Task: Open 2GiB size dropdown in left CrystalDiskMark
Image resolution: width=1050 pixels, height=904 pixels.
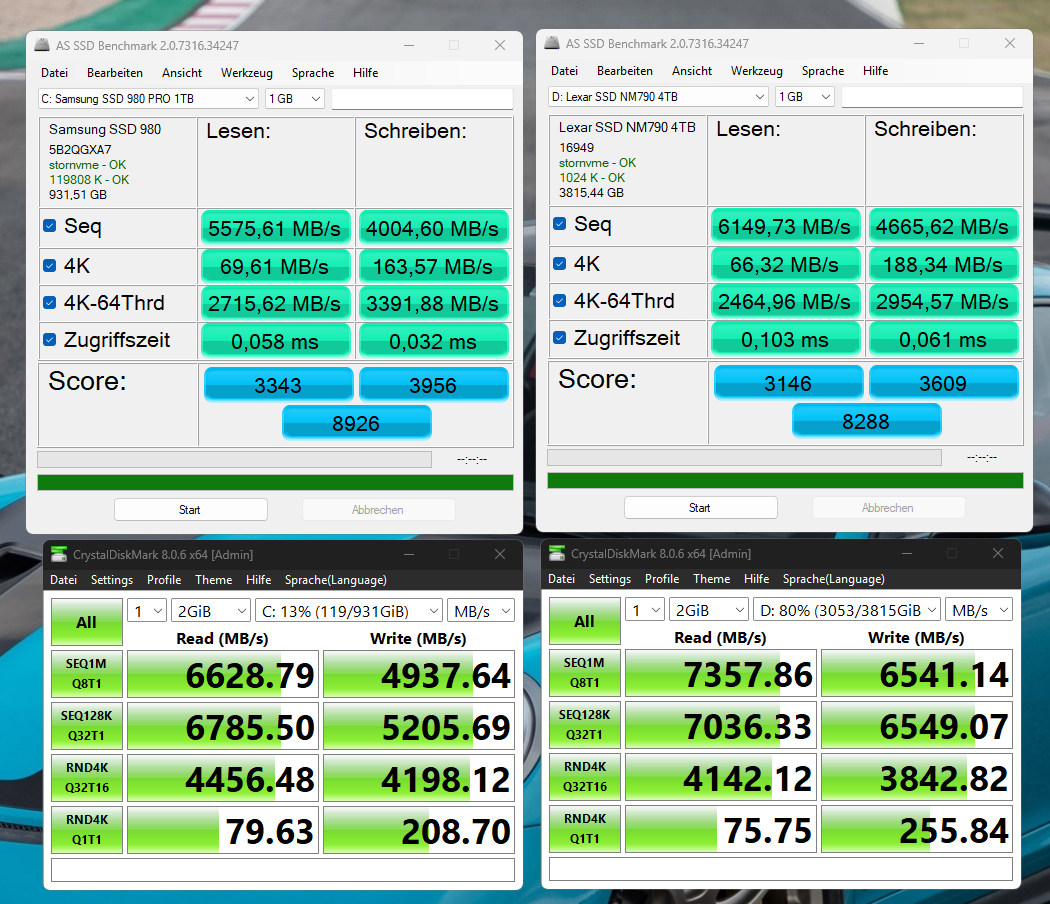Action: (211, 611)
